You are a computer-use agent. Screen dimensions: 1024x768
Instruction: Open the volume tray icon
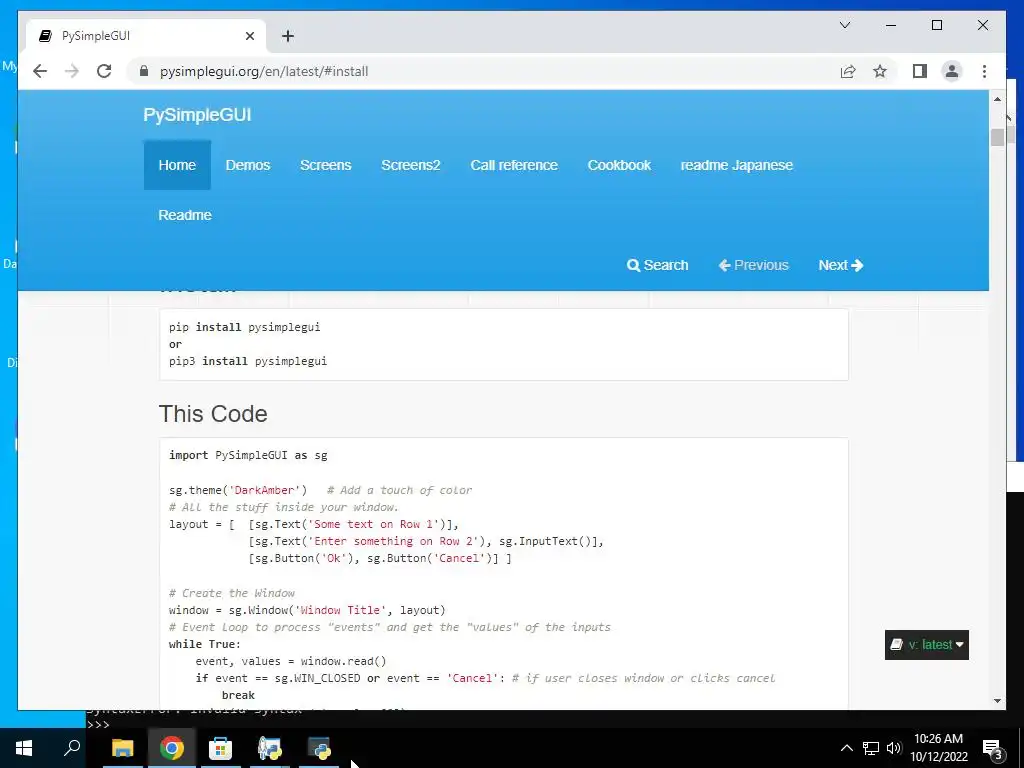tap(894, 748)
